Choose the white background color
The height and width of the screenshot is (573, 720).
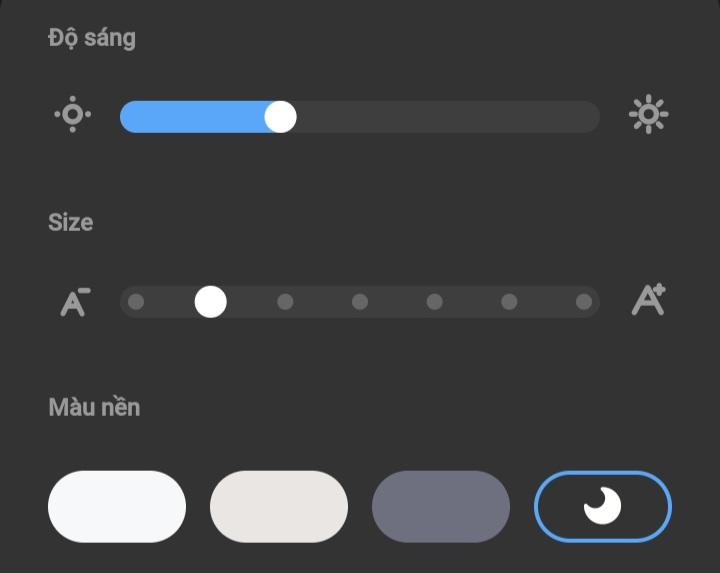tap(117, 507)
